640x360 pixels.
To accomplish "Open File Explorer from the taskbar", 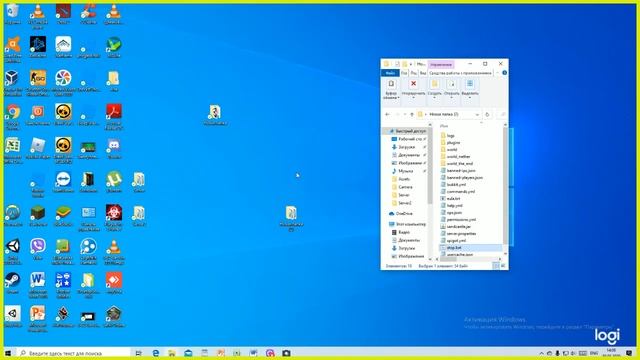I will [x=172, y=353].
